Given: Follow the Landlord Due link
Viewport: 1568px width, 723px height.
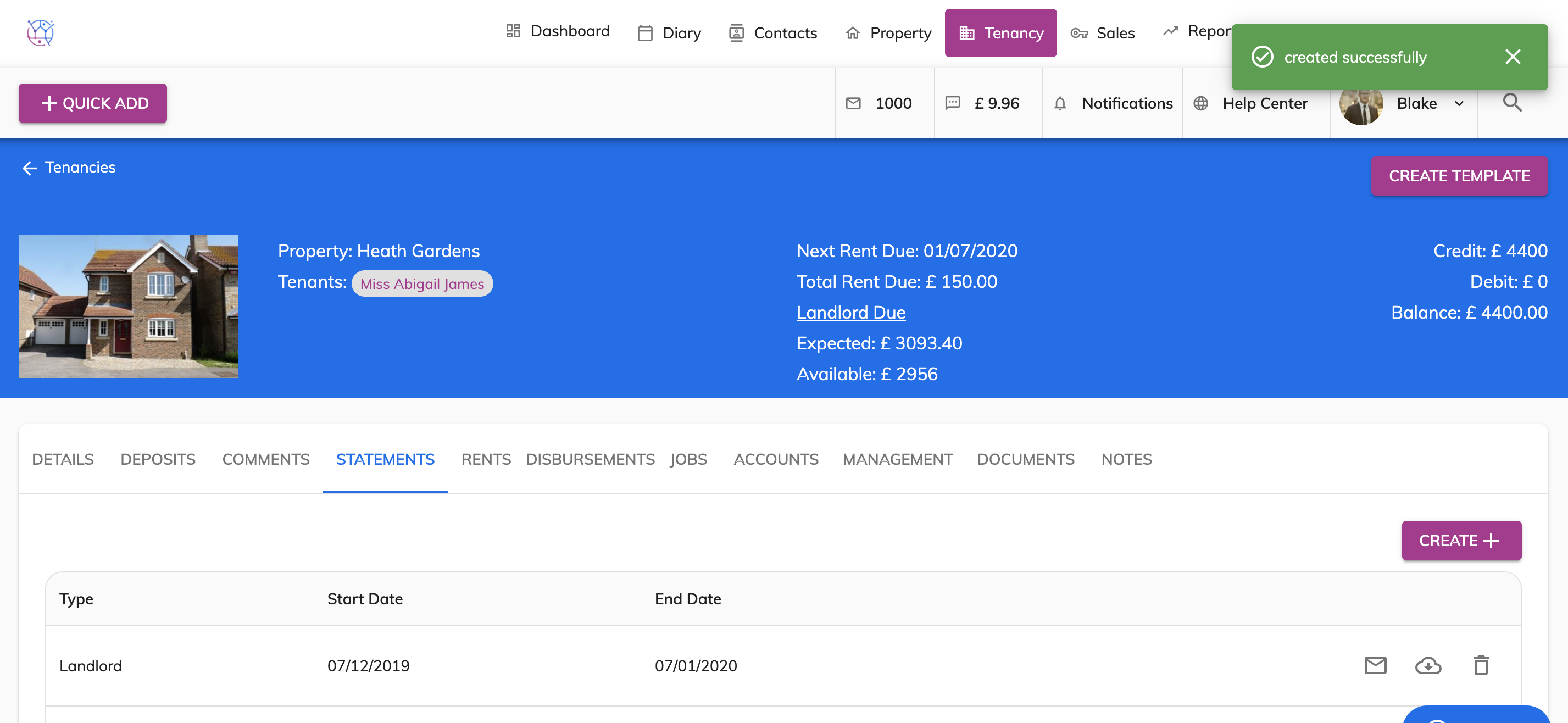Looking at the screenshot, I should click(850, 312).
